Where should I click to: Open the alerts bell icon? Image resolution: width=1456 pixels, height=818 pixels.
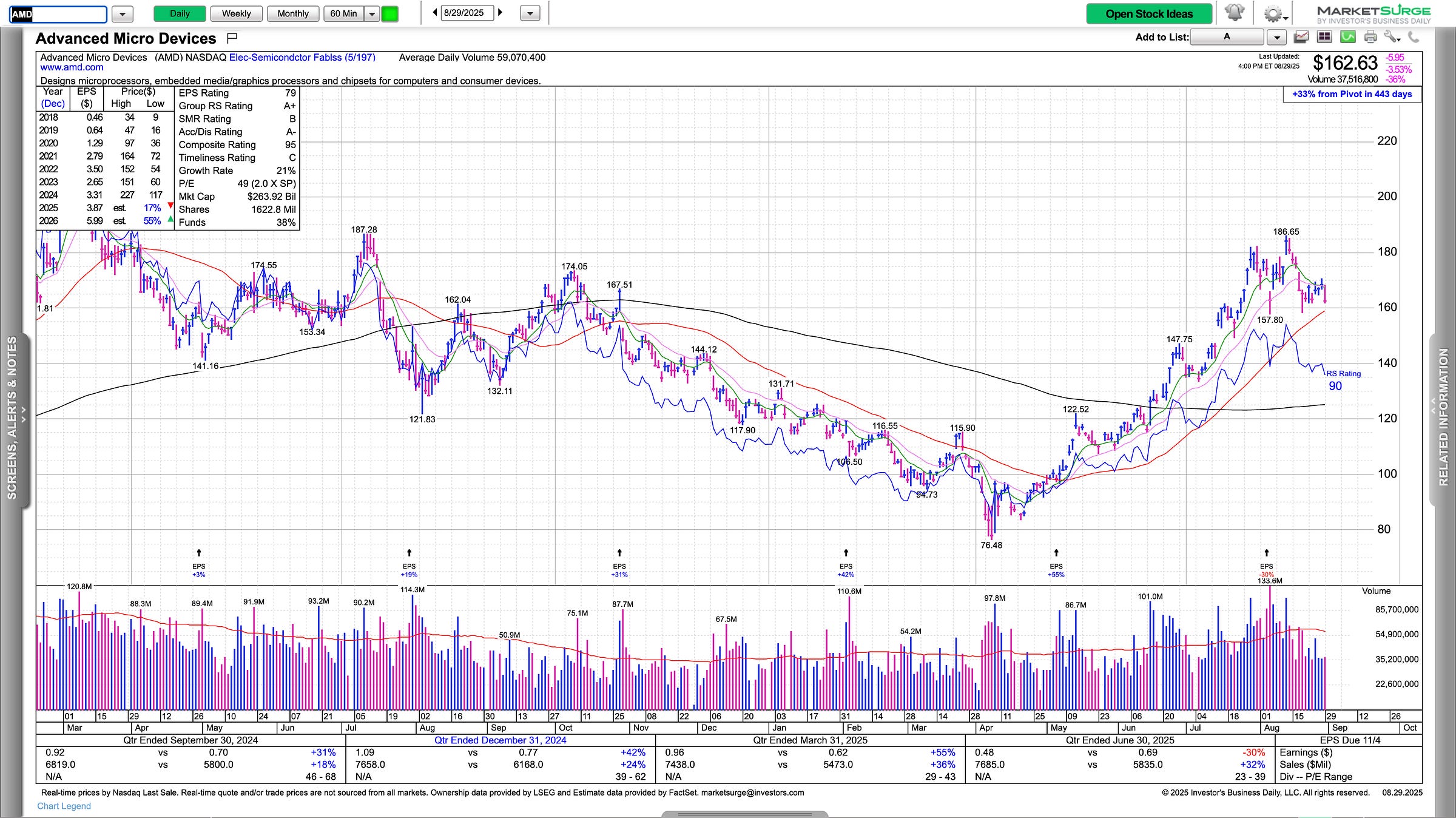1234,13
